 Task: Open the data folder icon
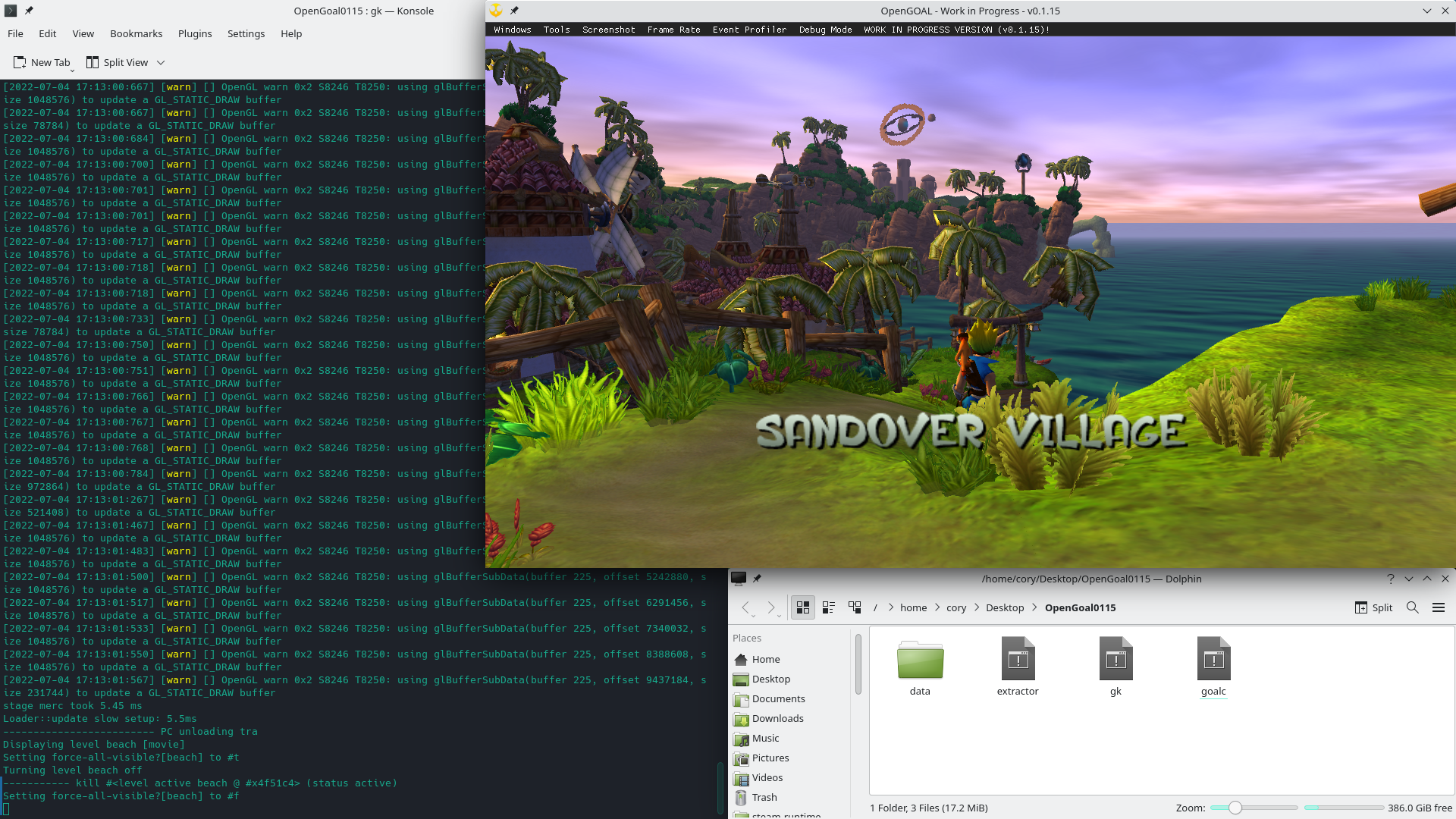click(x=920, y=660)
